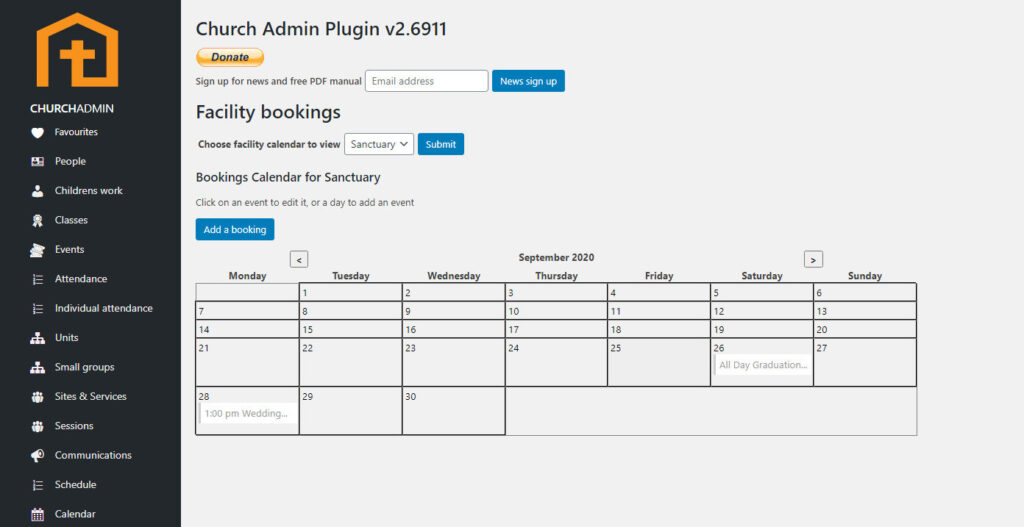The image size is (1024, 527).
Task: Click the heart icon beside Favourites
Action: click(x=38, y=132)
